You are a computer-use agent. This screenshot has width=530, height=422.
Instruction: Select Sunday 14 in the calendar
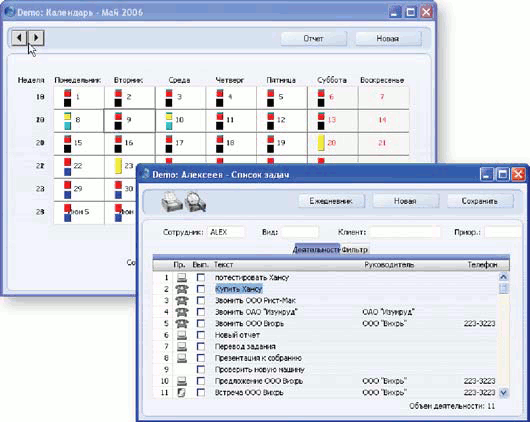(x=383, y=120)
